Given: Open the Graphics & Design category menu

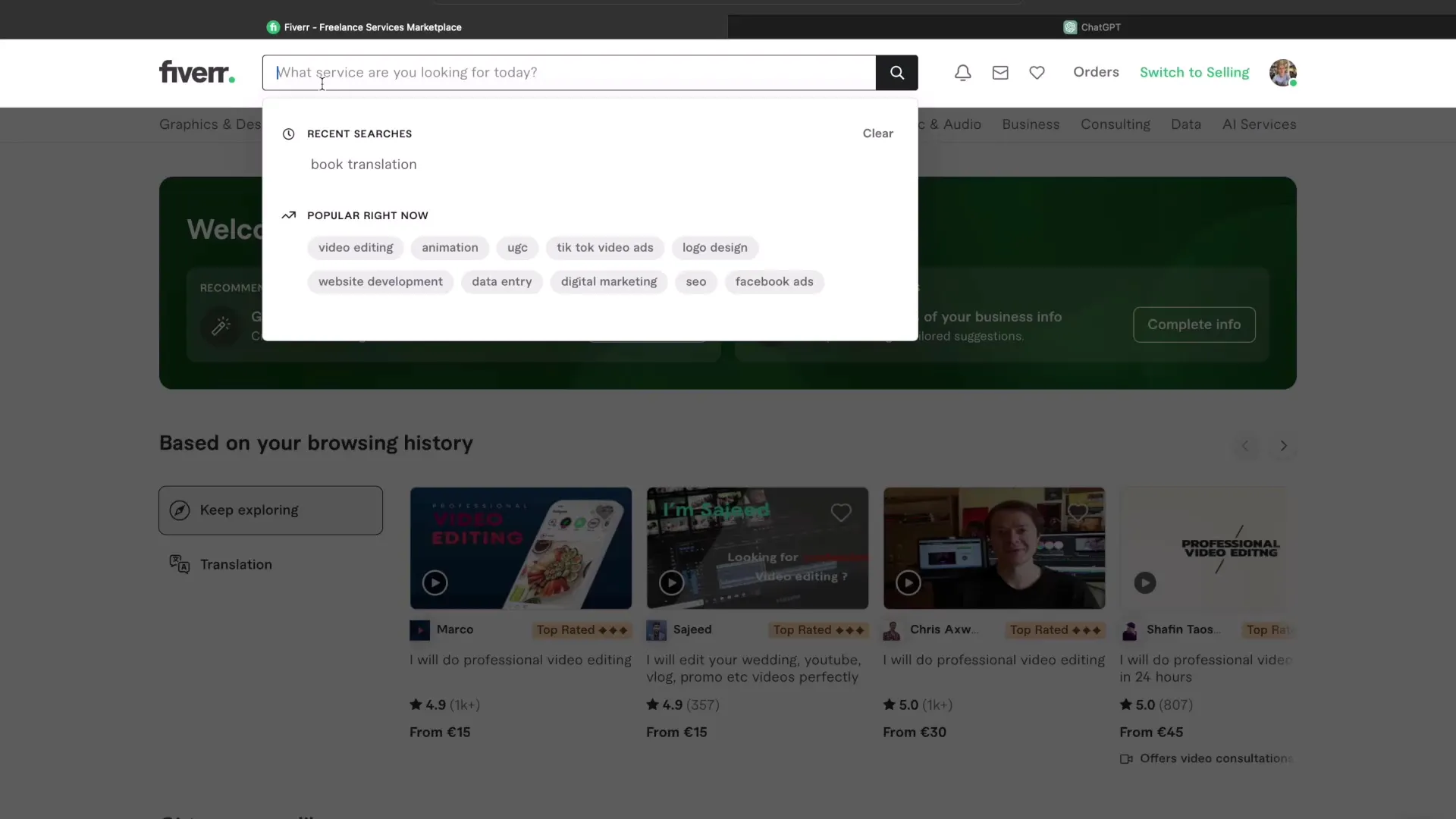Looking at the screenshot, I should [x=210, y=124].
